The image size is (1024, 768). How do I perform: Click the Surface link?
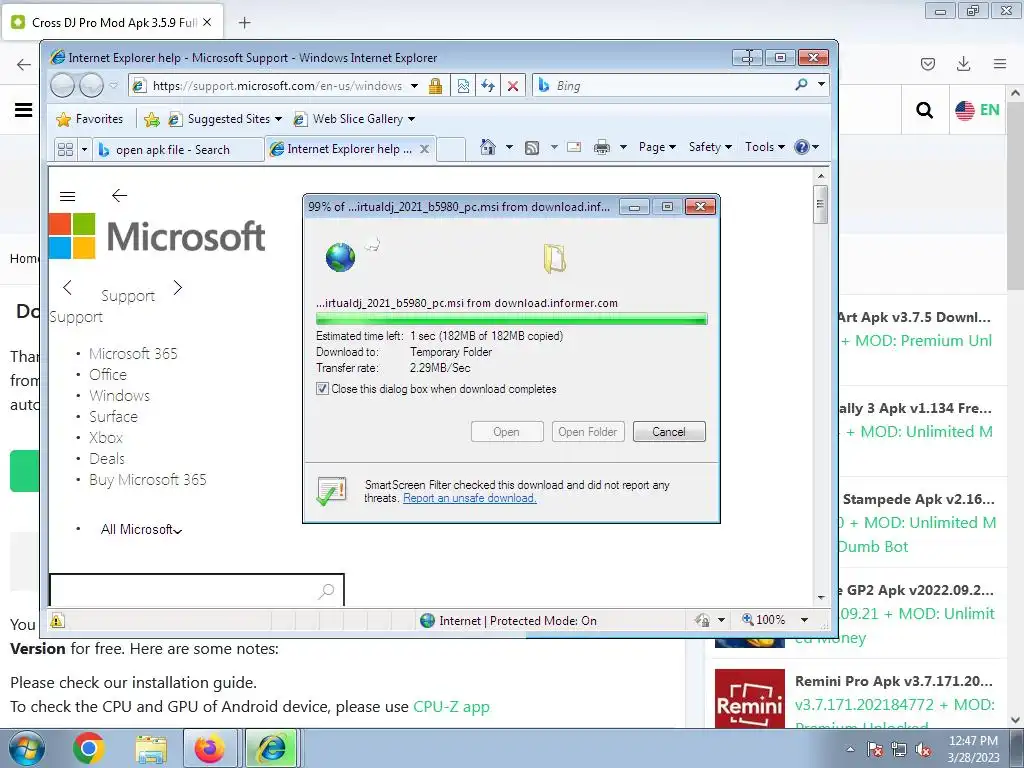(x=114, y=417)
